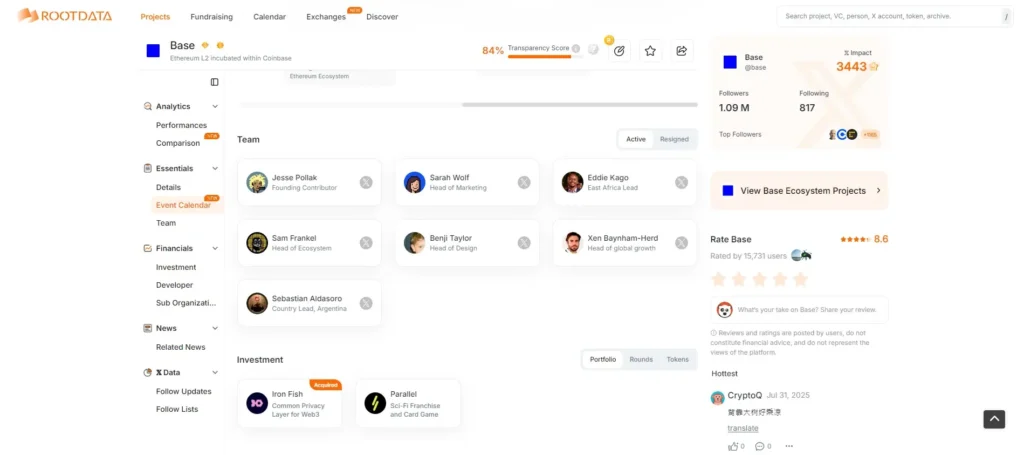The height and width of the screenshot is (455, 1024).
Task: Click View Base Ecosystem Projects button
Action: (799, 191)
